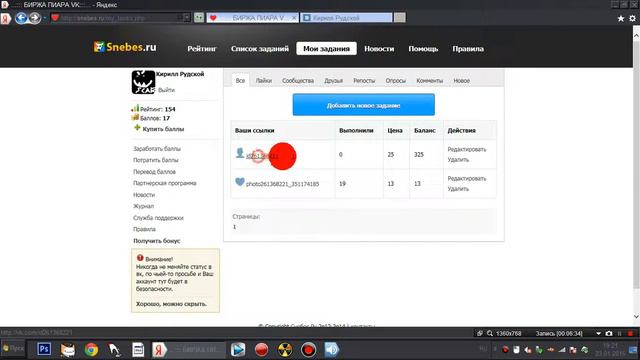Select the Друзья tasks tab
The image size is (640, 360).
point(333,81)
